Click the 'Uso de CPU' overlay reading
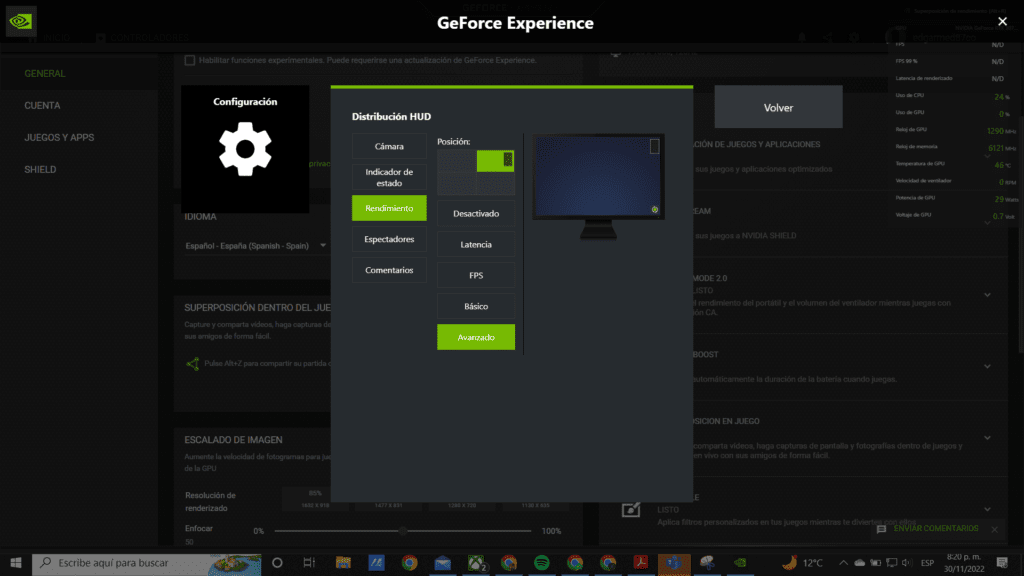1024x576 pixels. [x=955, y=96]
